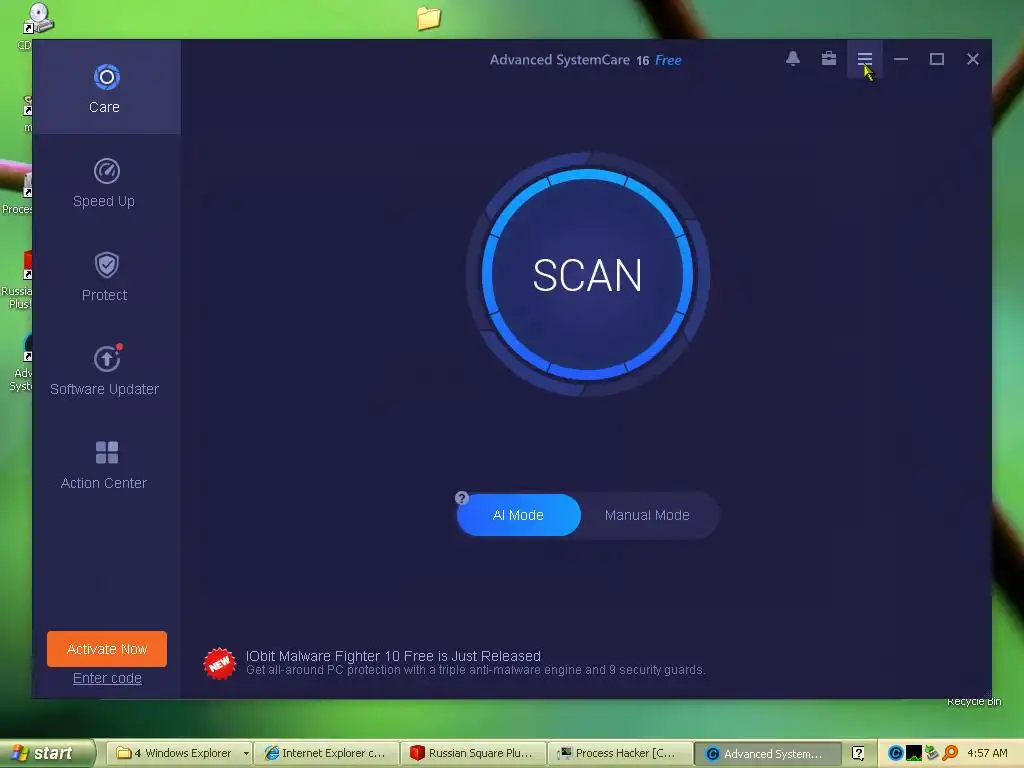Expand the Windows Explorer group arrow
Image resolution: width=1024 pixels, height=768 pixels.
pos(246,753)
